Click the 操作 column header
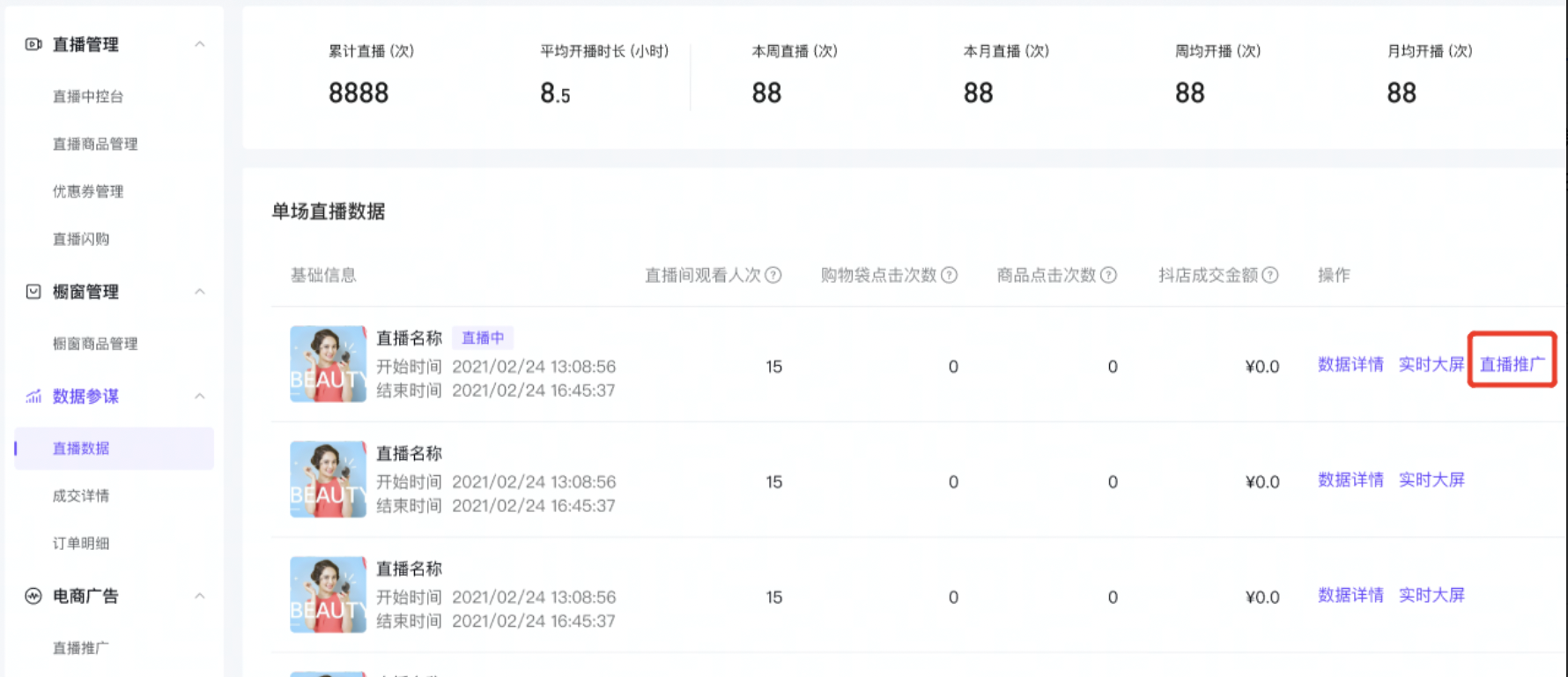This screenshot has width=1568, height=677. point(1334,275)
